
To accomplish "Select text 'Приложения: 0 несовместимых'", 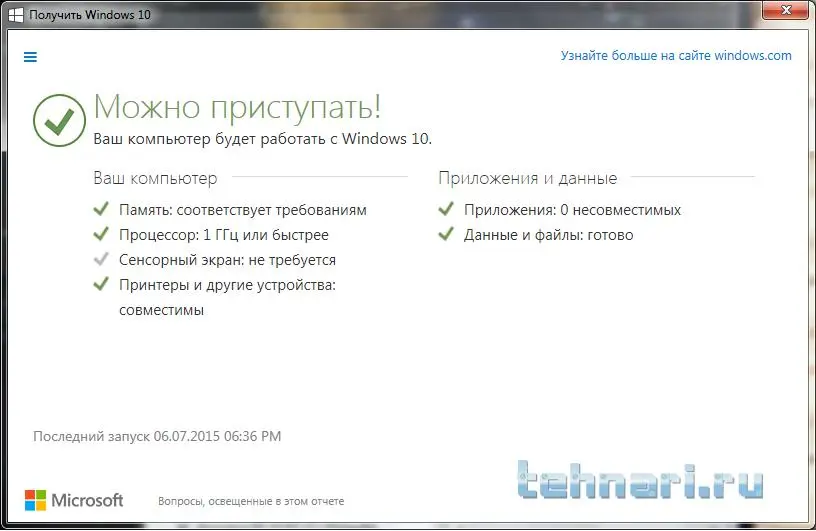I will click(x=572, y=210).
